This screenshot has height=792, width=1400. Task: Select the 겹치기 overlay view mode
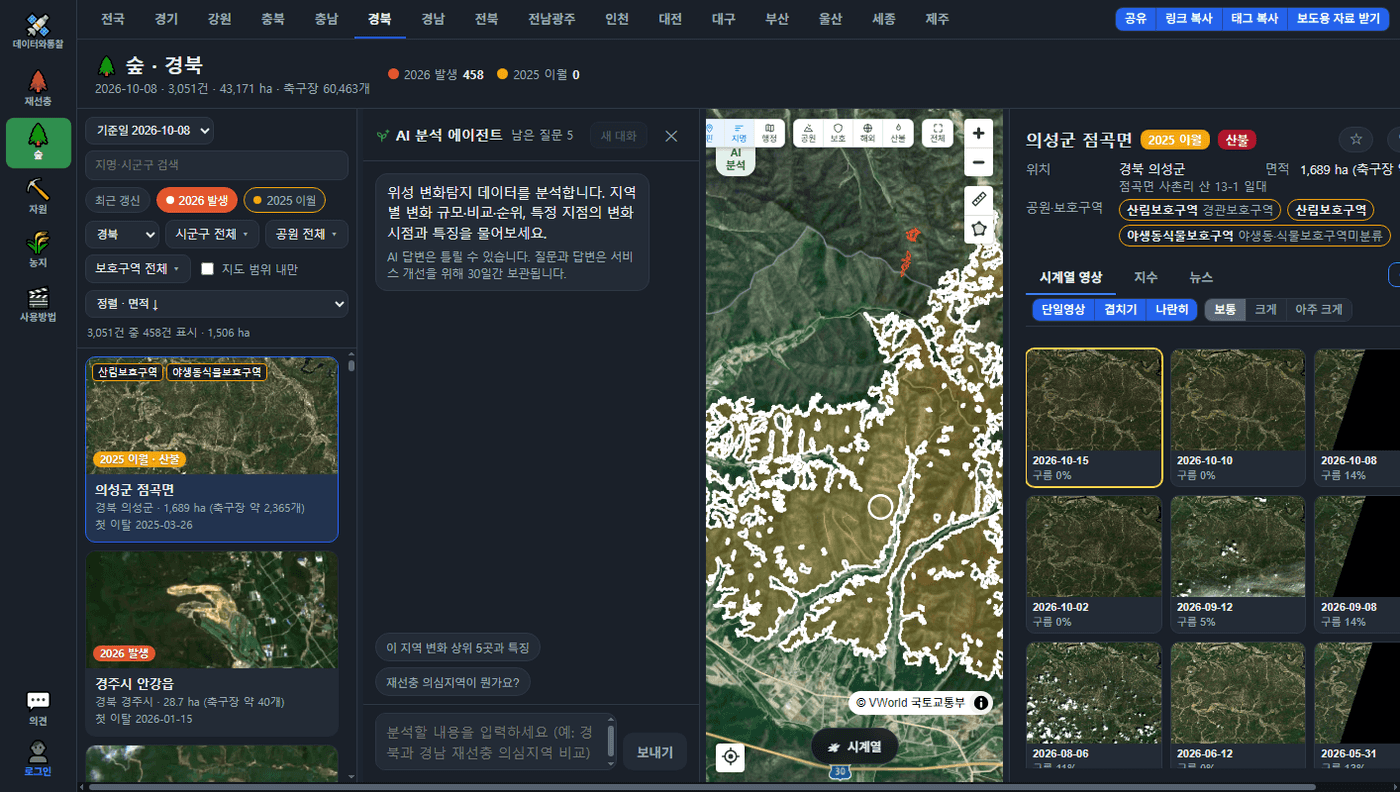pos(1120,310)
